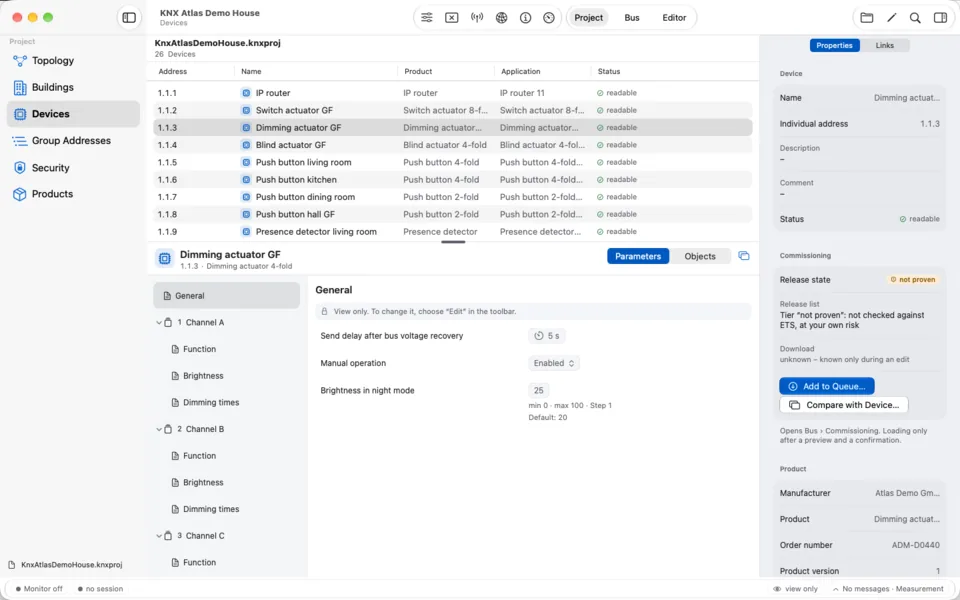960x600 pixels.
Task: Click the file icon beside KnxAtlasDemoHouse.knxproj at bottom
Action: (x=12, y=565)
